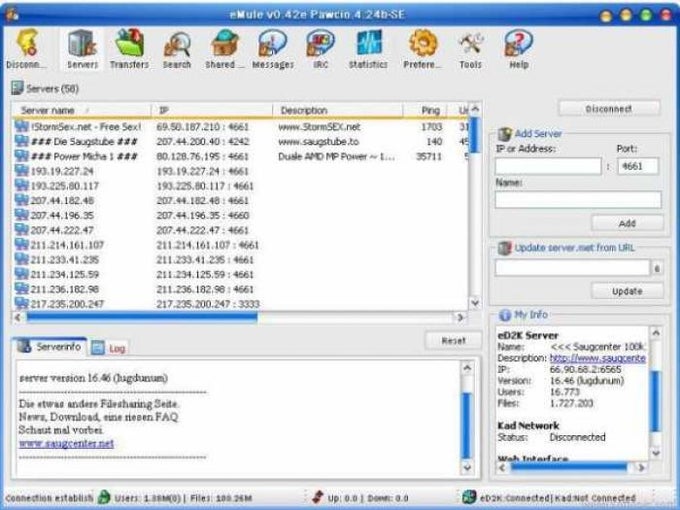Click the Update button for server.met

click(x=627, y=291)
